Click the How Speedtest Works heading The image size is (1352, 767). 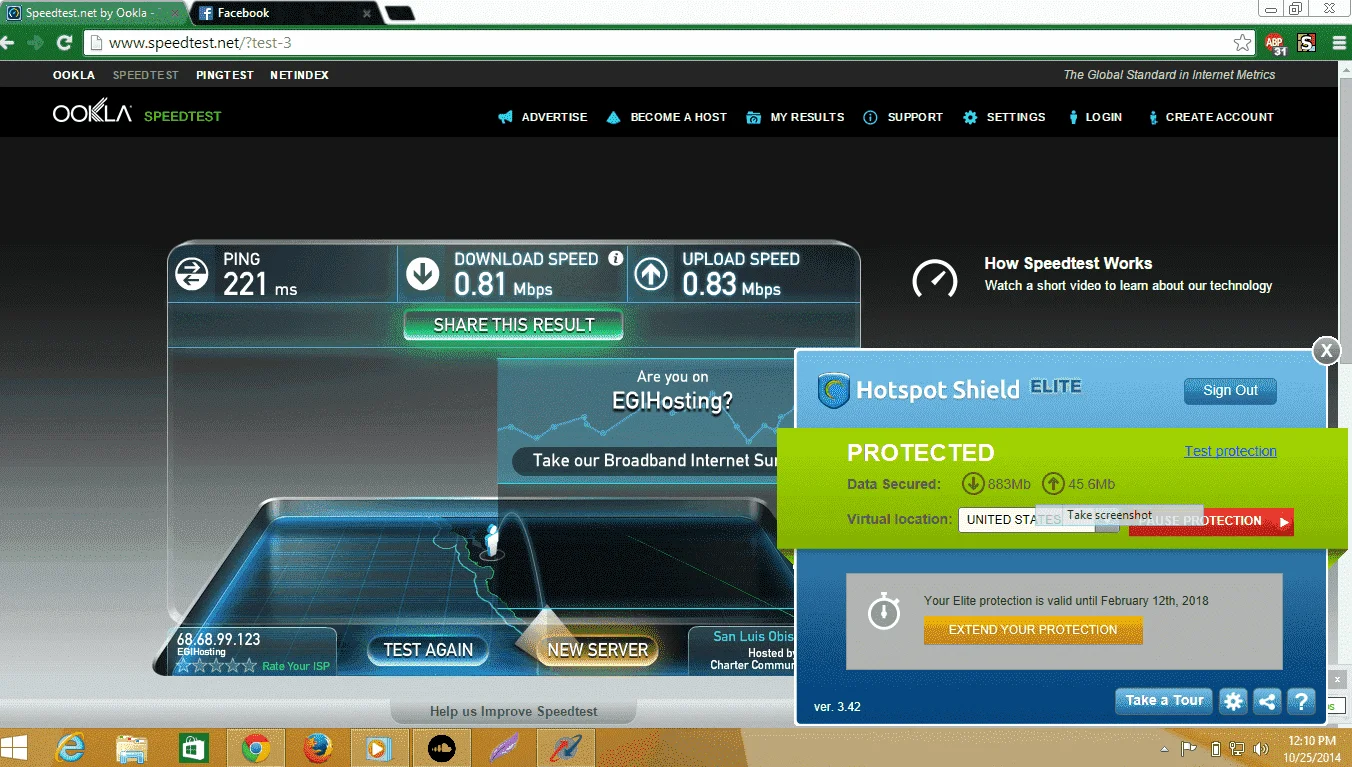click(1068, 264)
